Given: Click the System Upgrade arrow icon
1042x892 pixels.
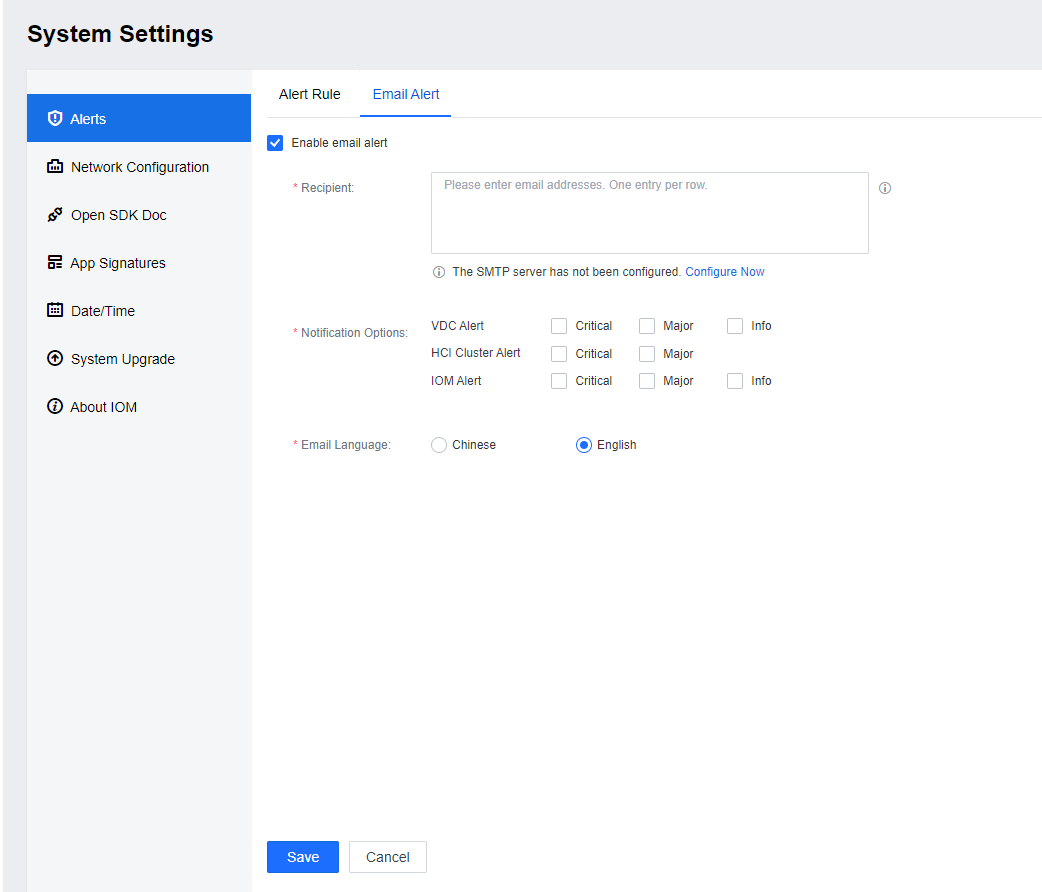Looking at the screenshot, I should coord(55,359).
